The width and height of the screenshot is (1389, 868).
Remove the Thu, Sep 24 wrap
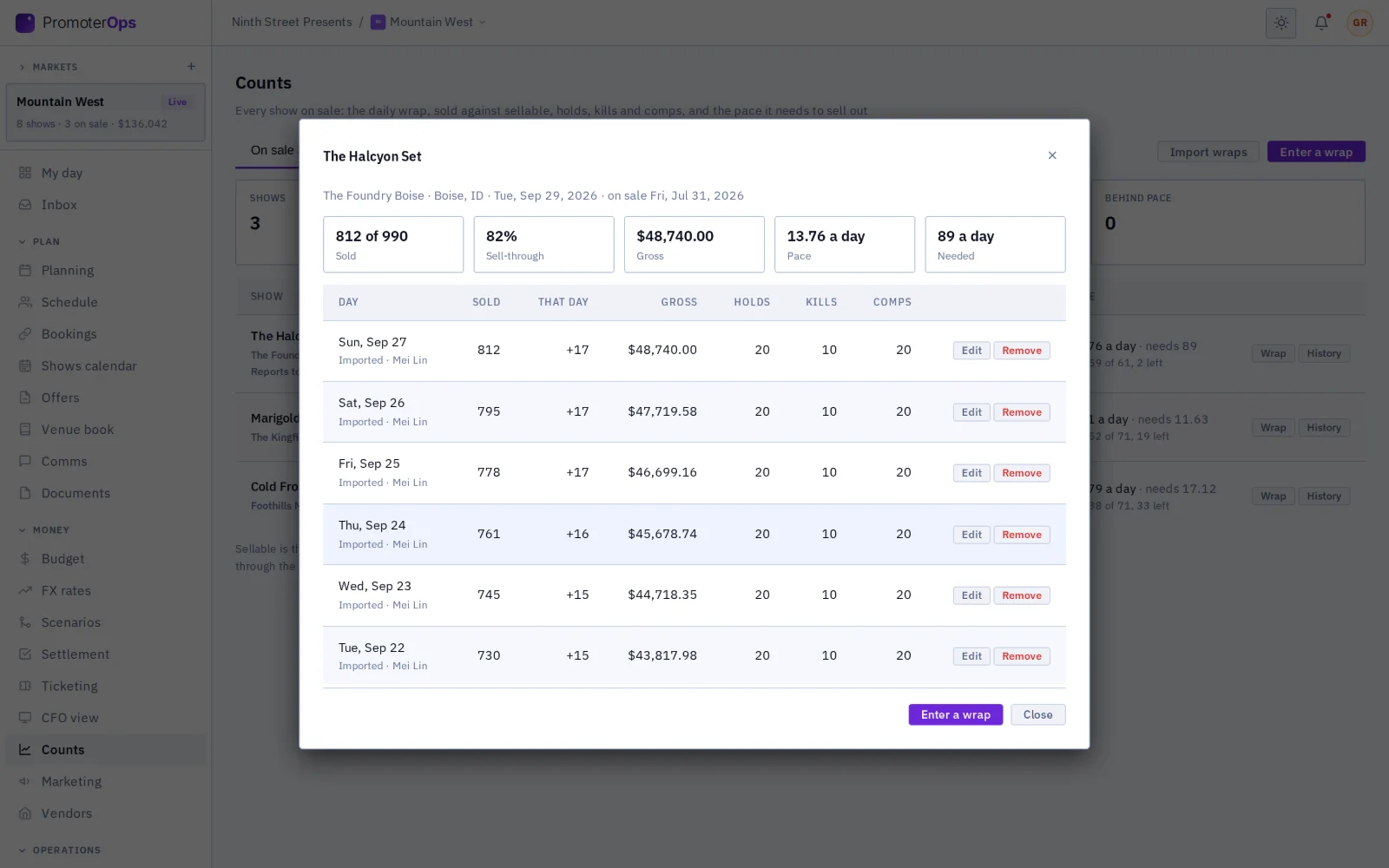click(x=1022, y=535)
